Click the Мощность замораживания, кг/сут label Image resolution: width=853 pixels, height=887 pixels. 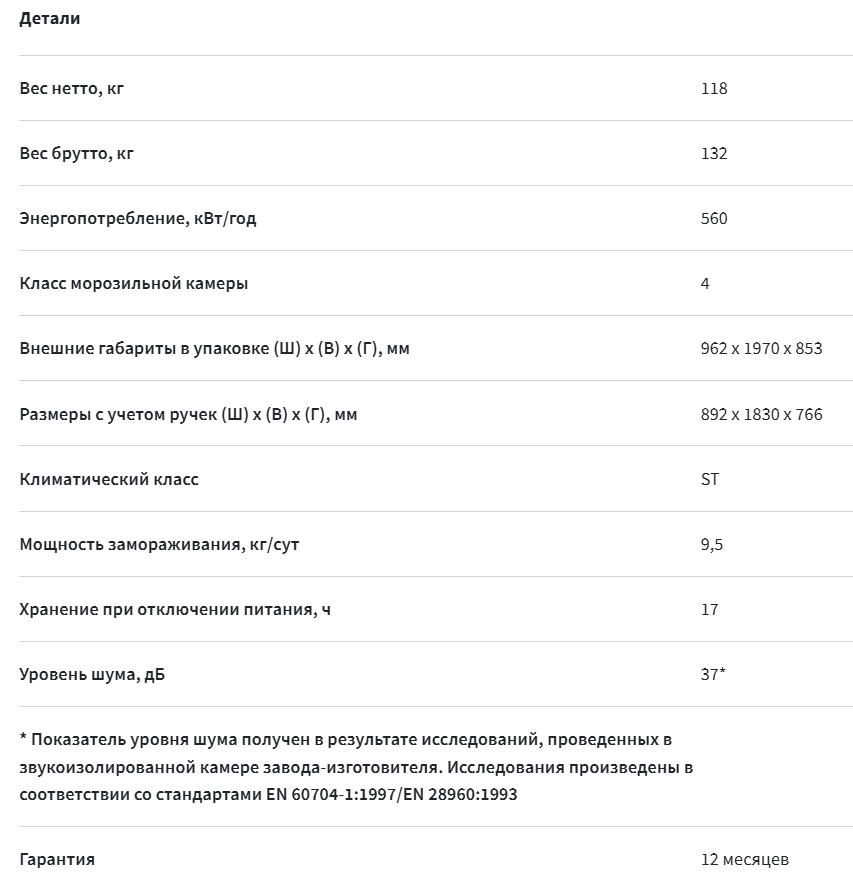[159, 545]
